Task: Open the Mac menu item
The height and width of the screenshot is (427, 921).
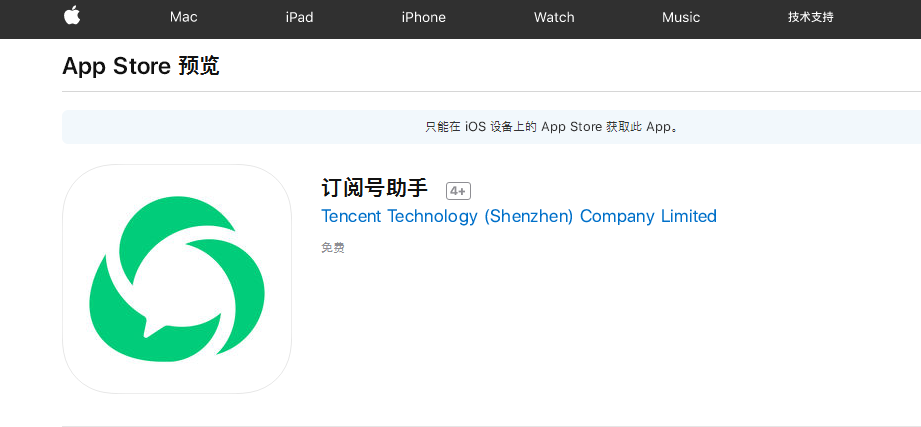Action: [x=184, y=17]
